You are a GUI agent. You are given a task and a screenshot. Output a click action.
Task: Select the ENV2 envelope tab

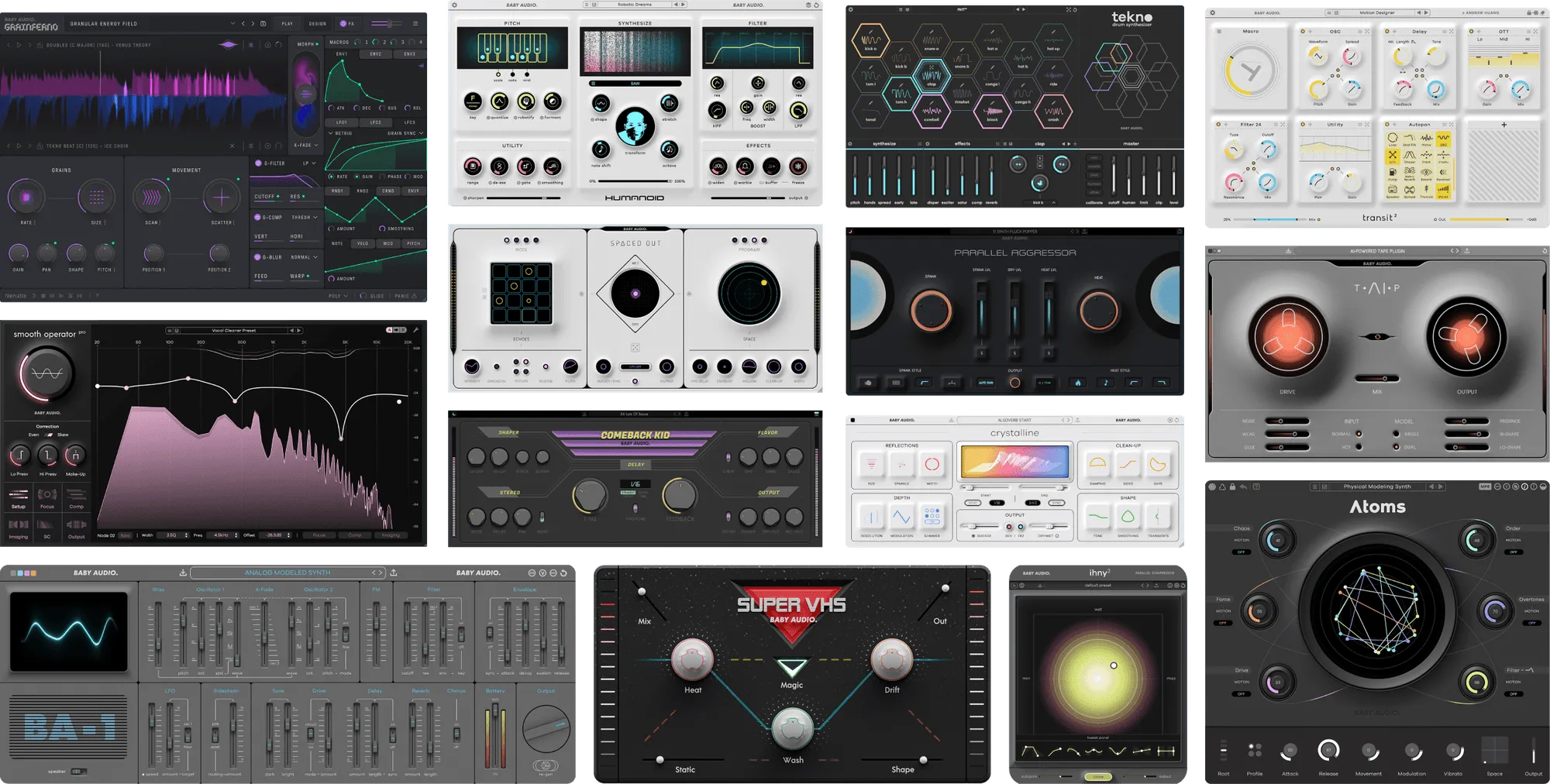[376, 54]
